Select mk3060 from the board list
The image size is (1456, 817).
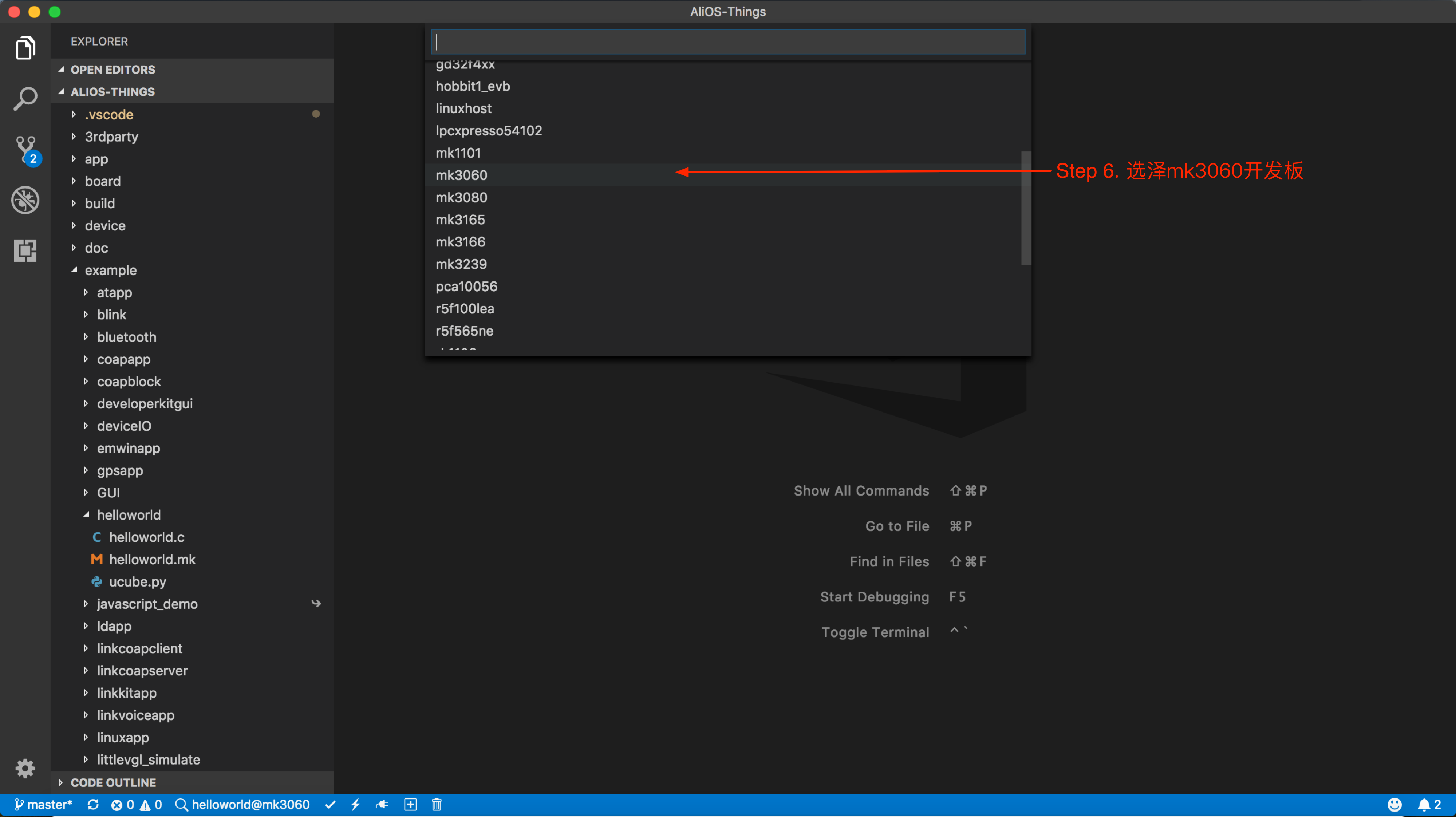(461, 175)
